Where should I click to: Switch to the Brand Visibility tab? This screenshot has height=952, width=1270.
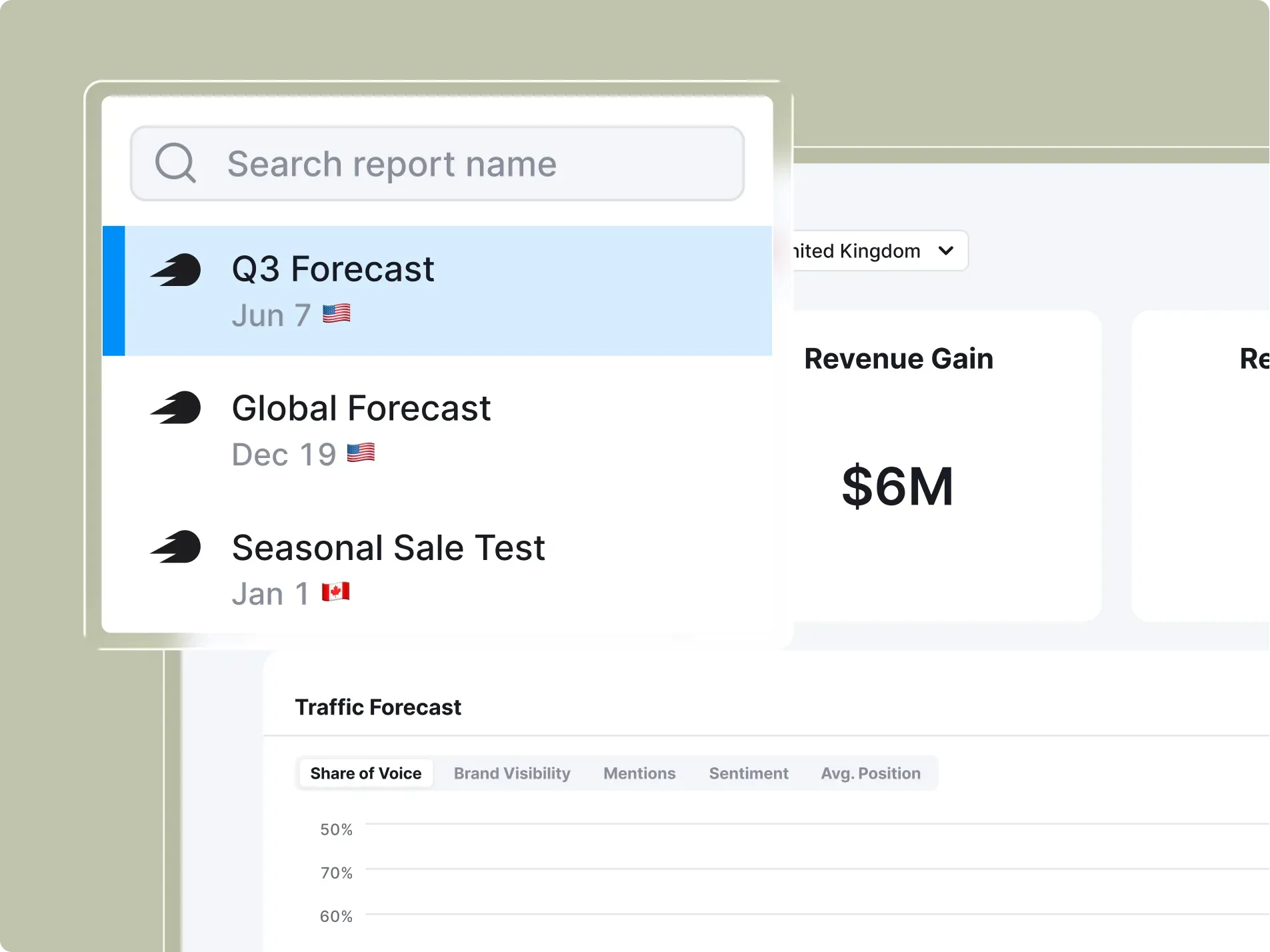tap(512, 773)
